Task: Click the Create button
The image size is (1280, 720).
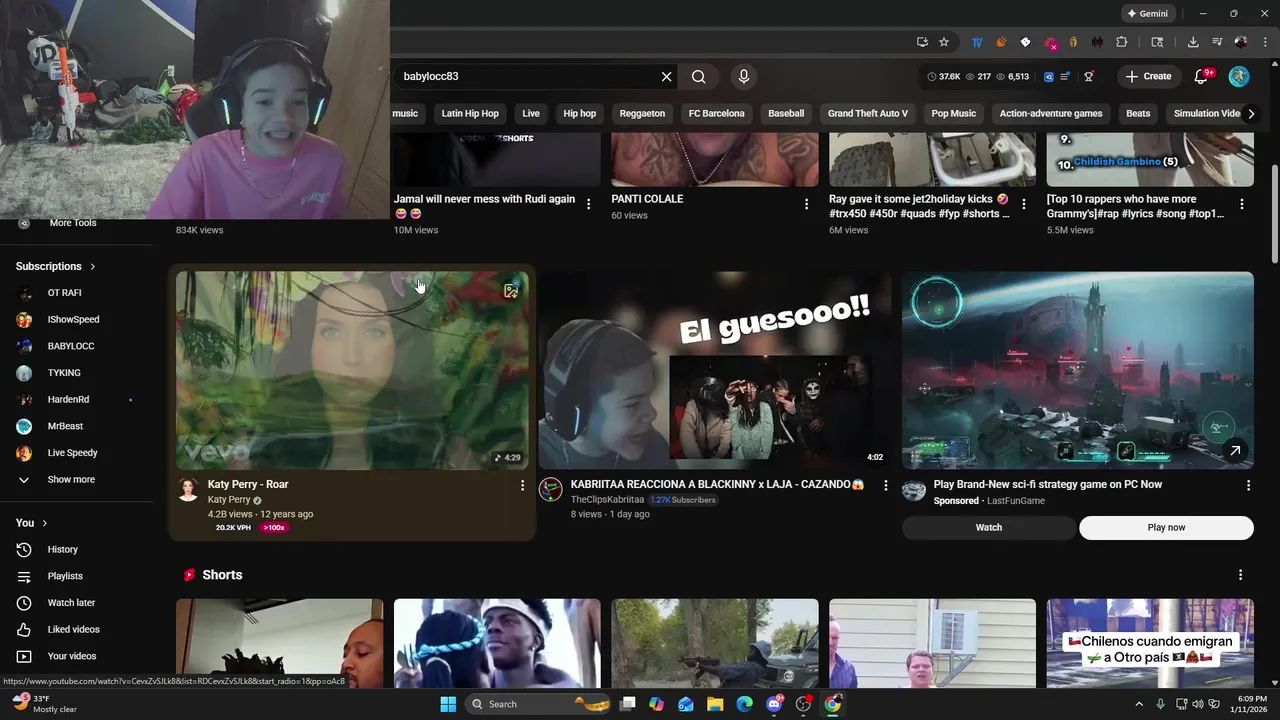Action: 1148,76
